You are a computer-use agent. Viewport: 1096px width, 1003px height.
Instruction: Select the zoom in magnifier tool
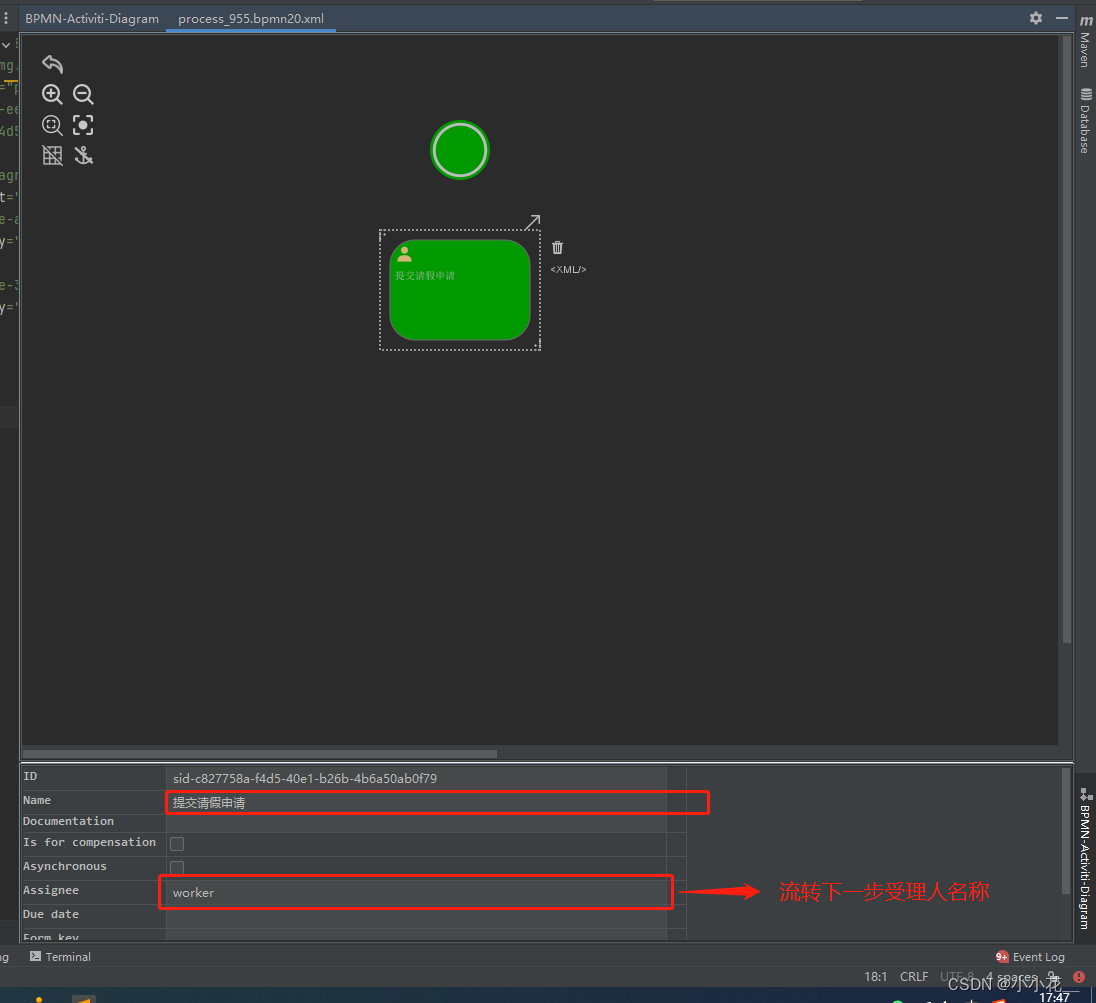tap(51, 94)
